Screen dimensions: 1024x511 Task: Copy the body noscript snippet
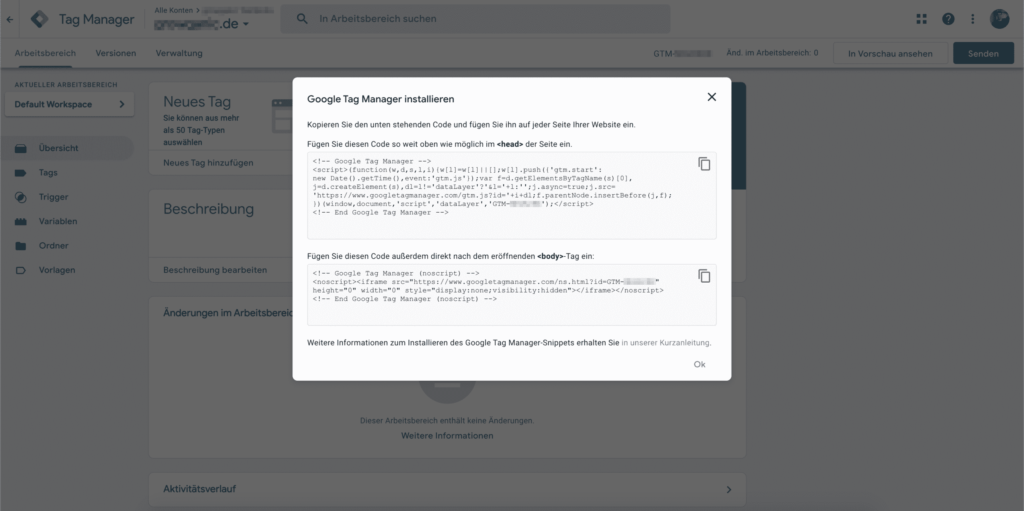pos(704,276)
